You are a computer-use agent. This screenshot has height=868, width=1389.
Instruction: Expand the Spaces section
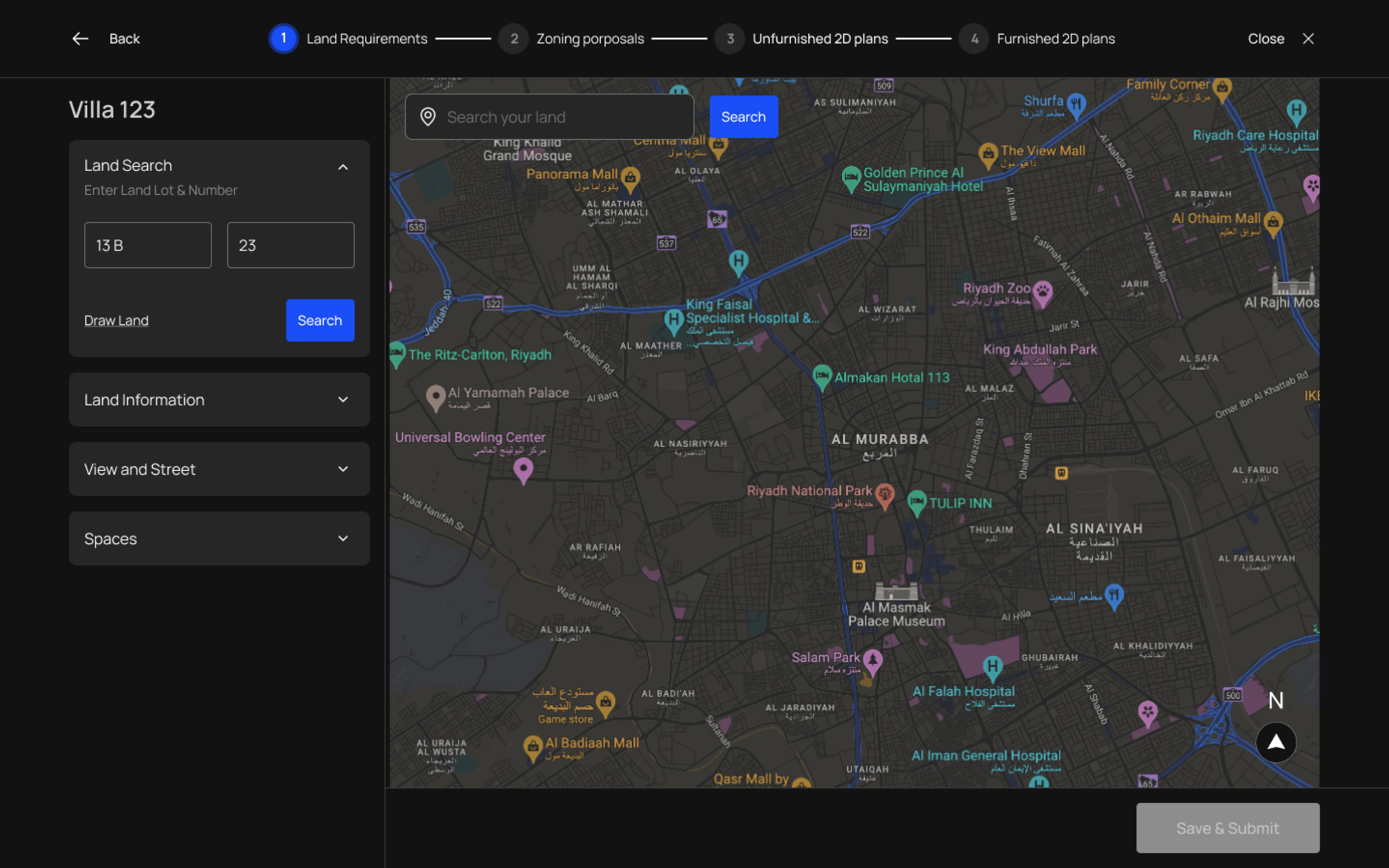point(343,538)
